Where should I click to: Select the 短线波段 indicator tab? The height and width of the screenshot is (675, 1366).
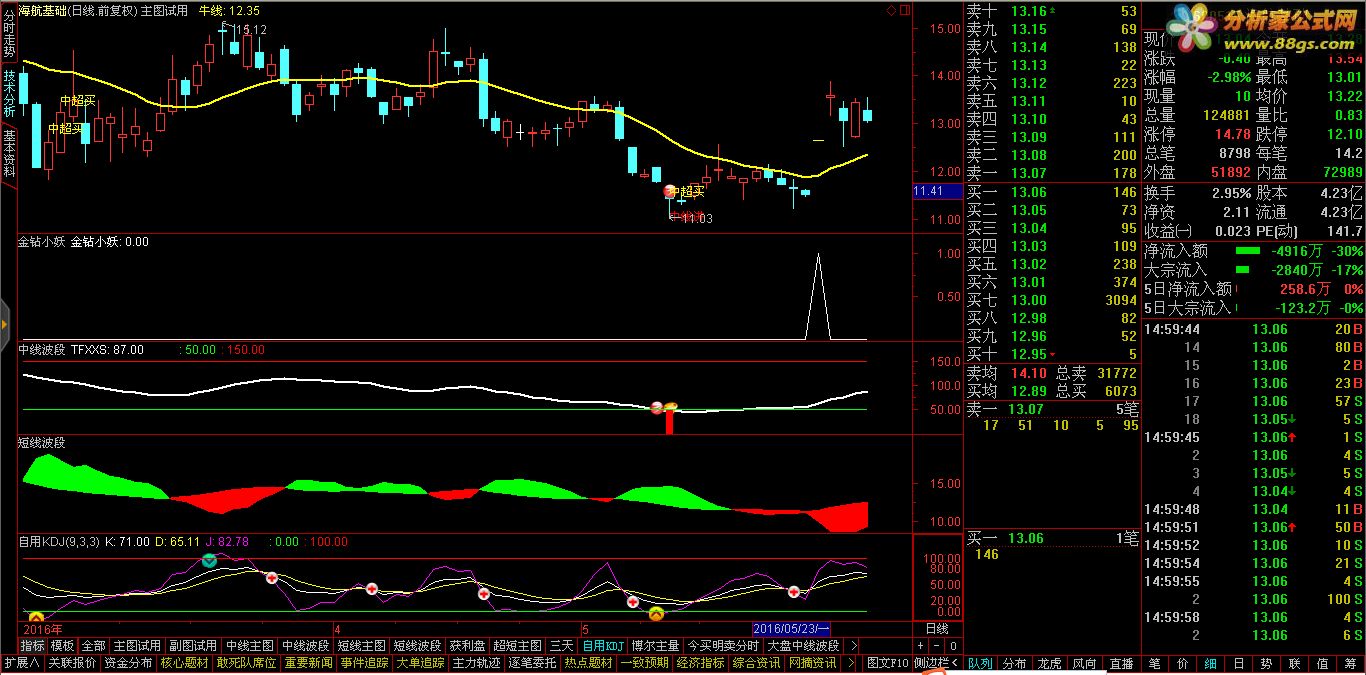point(417,646)
